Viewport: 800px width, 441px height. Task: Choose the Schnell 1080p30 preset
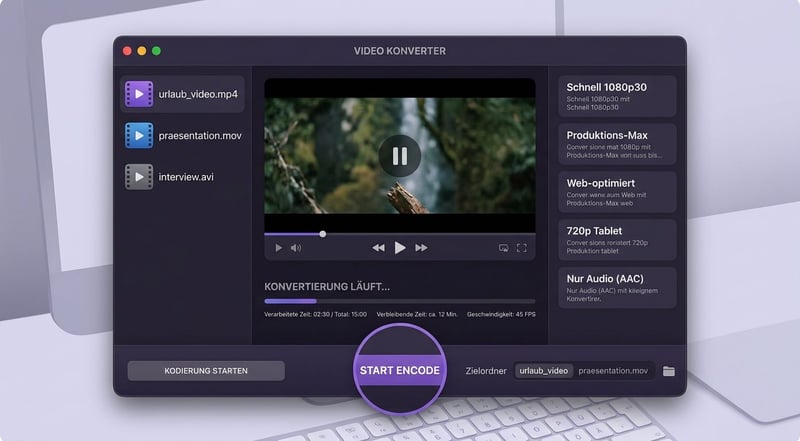click(x=617, y=96)
